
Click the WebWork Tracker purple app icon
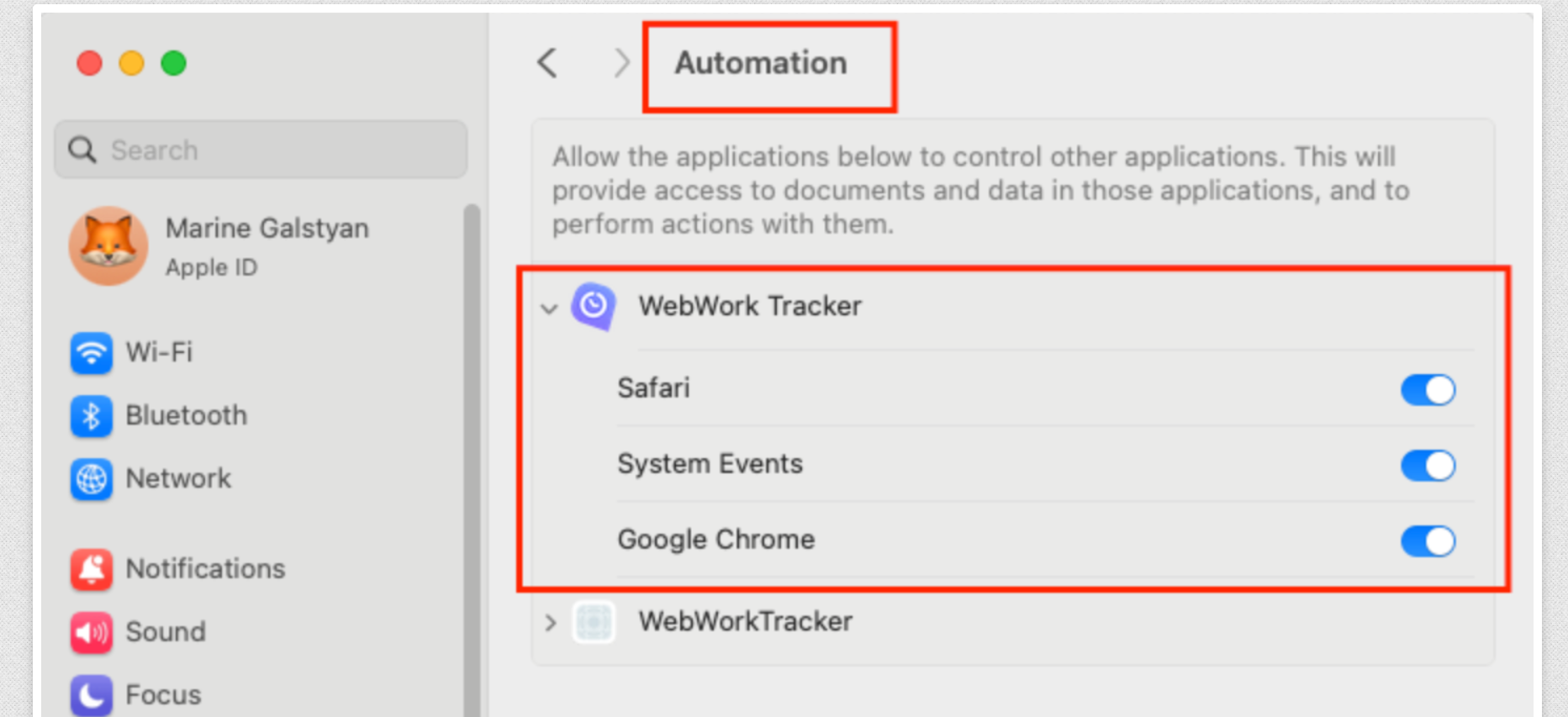click(594, 306)
